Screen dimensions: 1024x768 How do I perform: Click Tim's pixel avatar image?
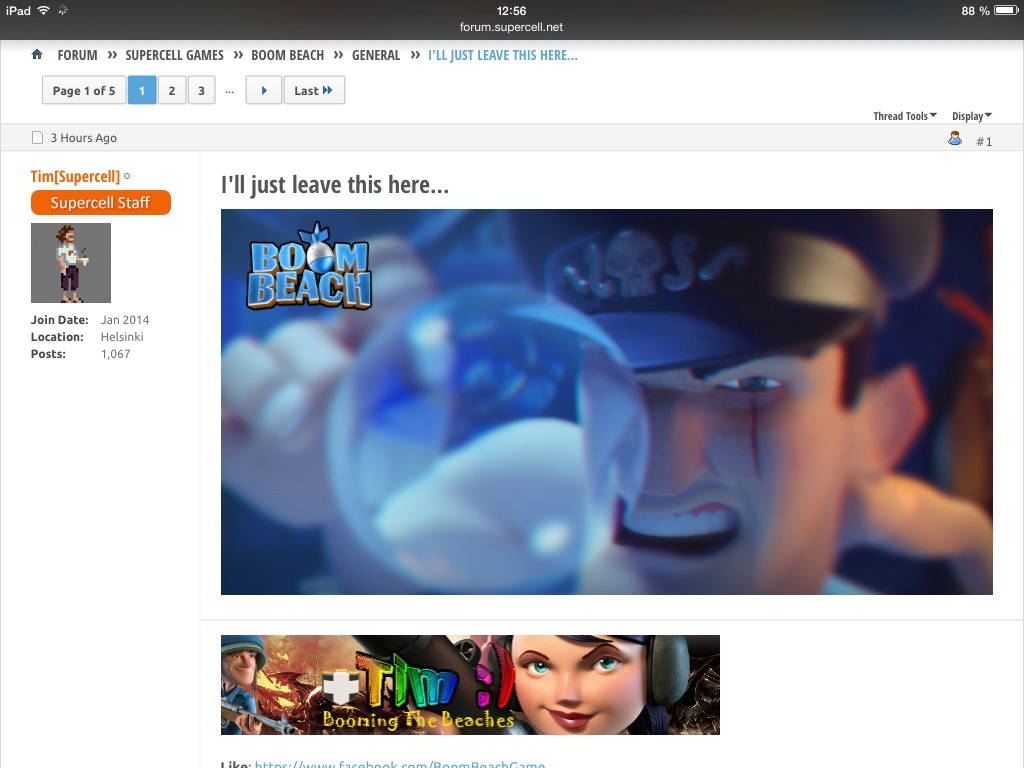point(71,263)
